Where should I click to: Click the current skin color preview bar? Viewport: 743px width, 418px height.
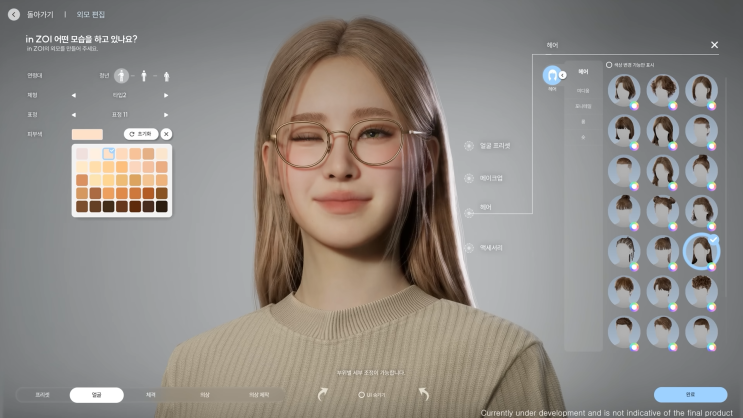pos(87,135)
